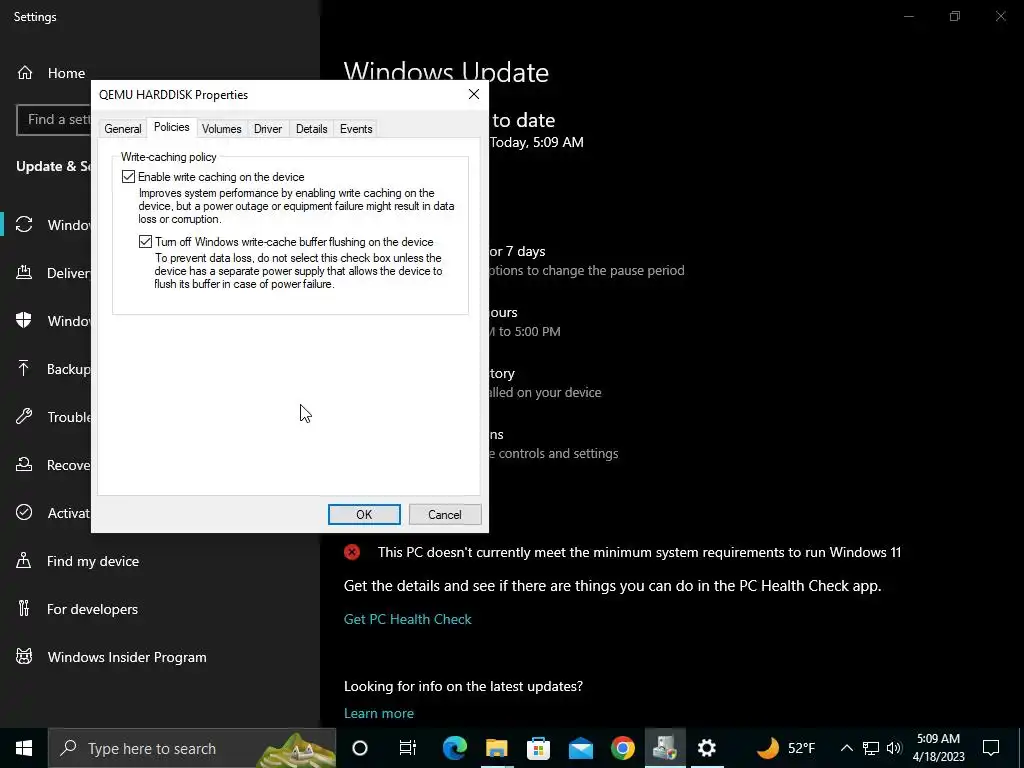Image resolution: width=1024 pixels, height=768 pixels.
Task: Open the Details tab
Action: [312, 129]
